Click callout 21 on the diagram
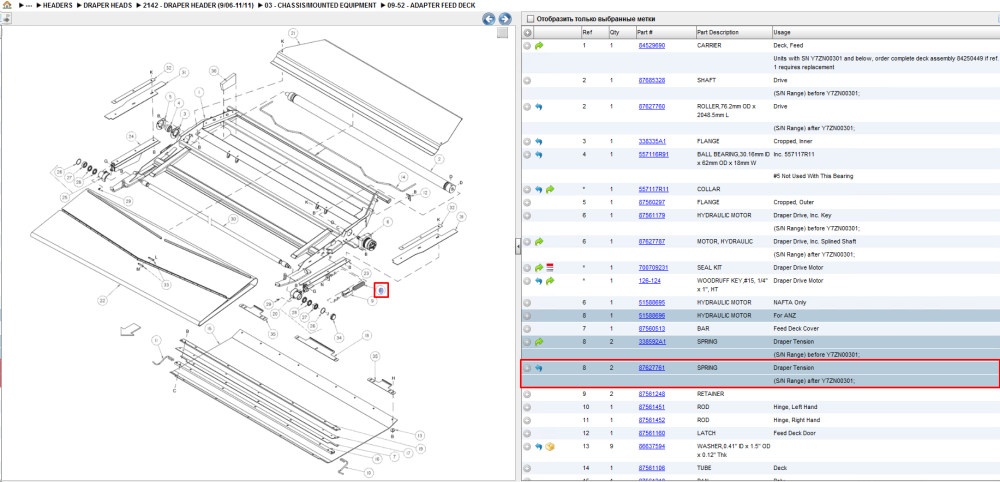 tap(293, 33)
